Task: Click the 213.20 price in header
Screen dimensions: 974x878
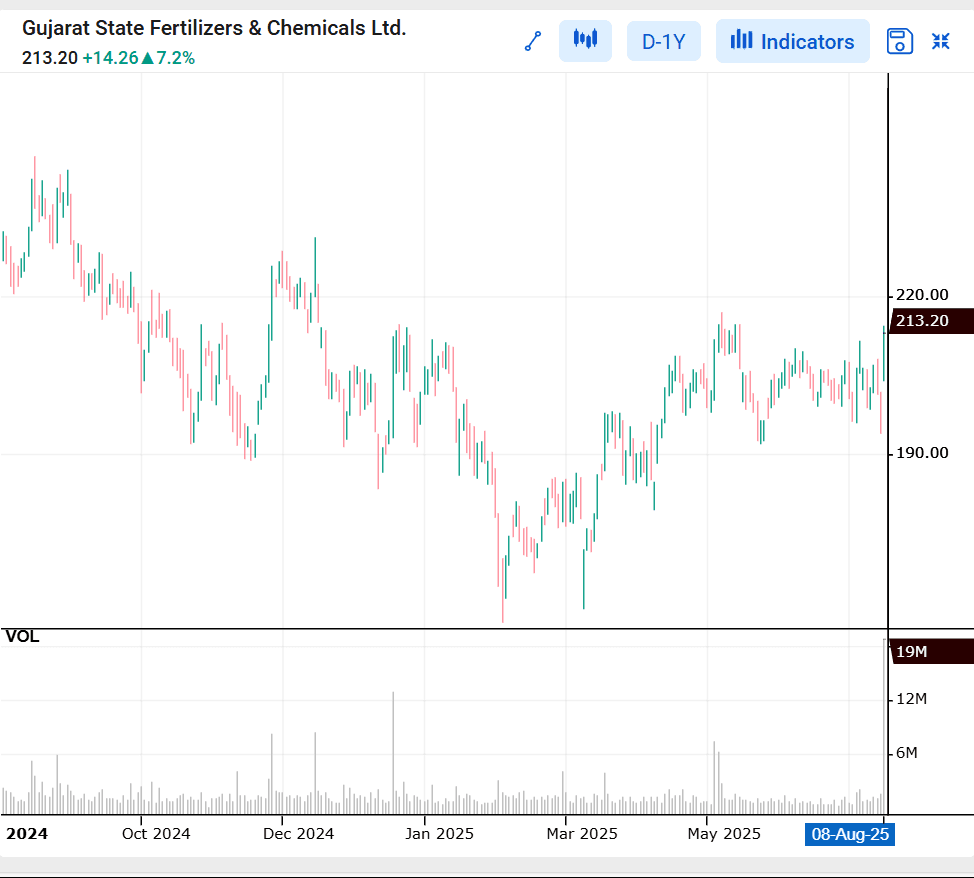Action: (50, 58)
